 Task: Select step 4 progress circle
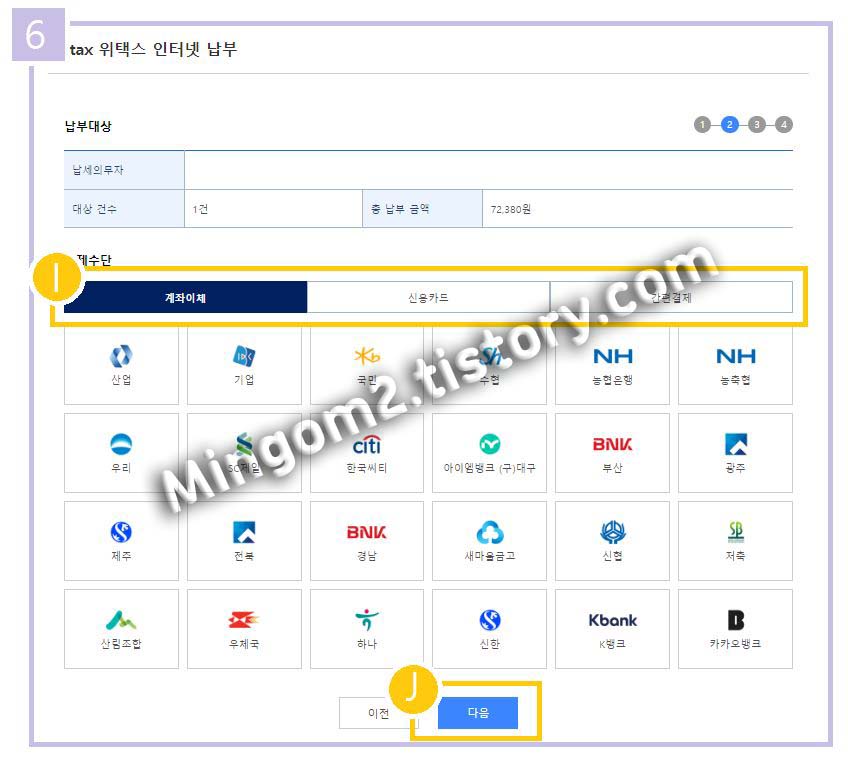click(x=784, y=125)
